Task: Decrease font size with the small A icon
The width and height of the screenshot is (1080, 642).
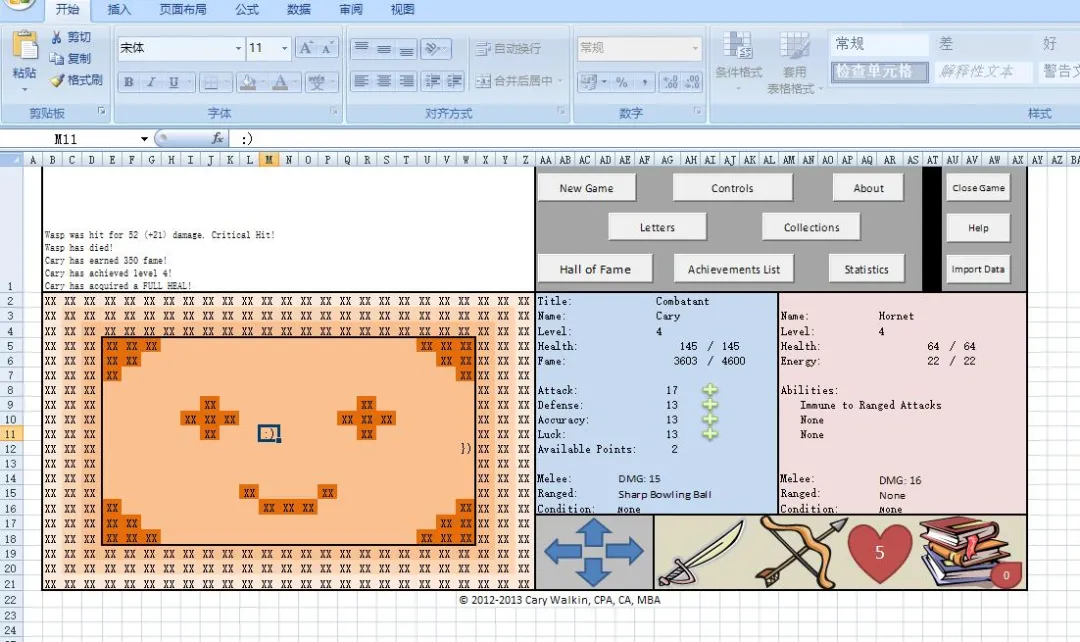Action: click(327, 48)
